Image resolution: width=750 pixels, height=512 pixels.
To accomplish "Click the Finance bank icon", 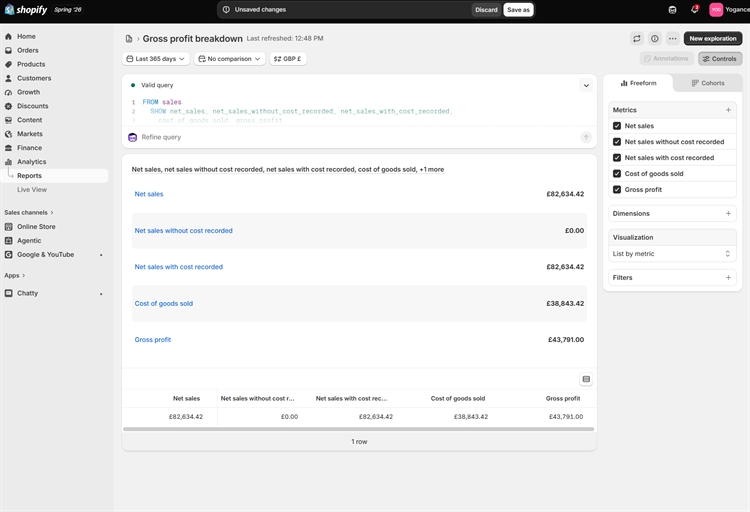I will (x=8, y=148).
